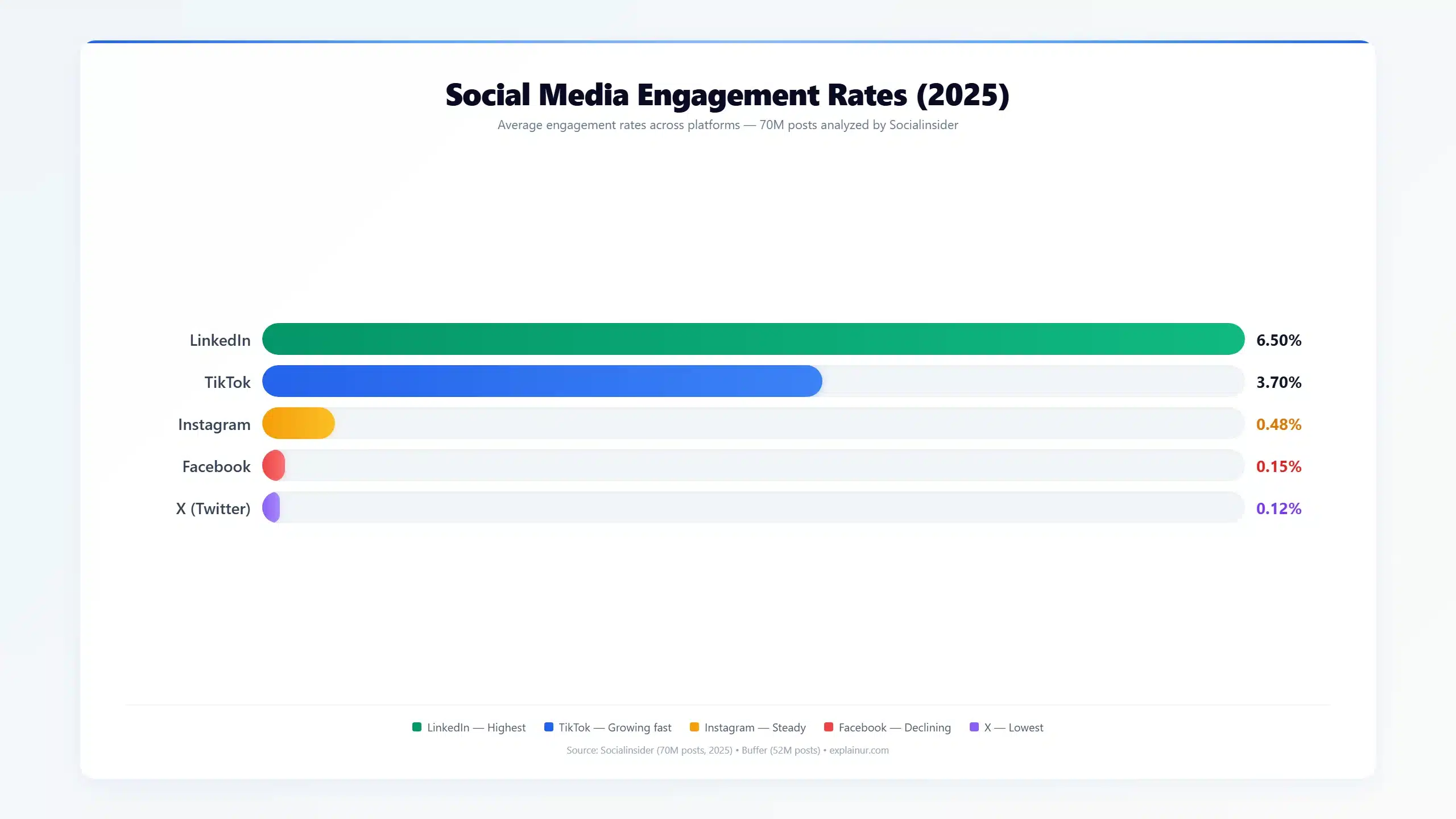Click the chart title 'Social Media Engagement Rates (2025)'

point(727,95)
